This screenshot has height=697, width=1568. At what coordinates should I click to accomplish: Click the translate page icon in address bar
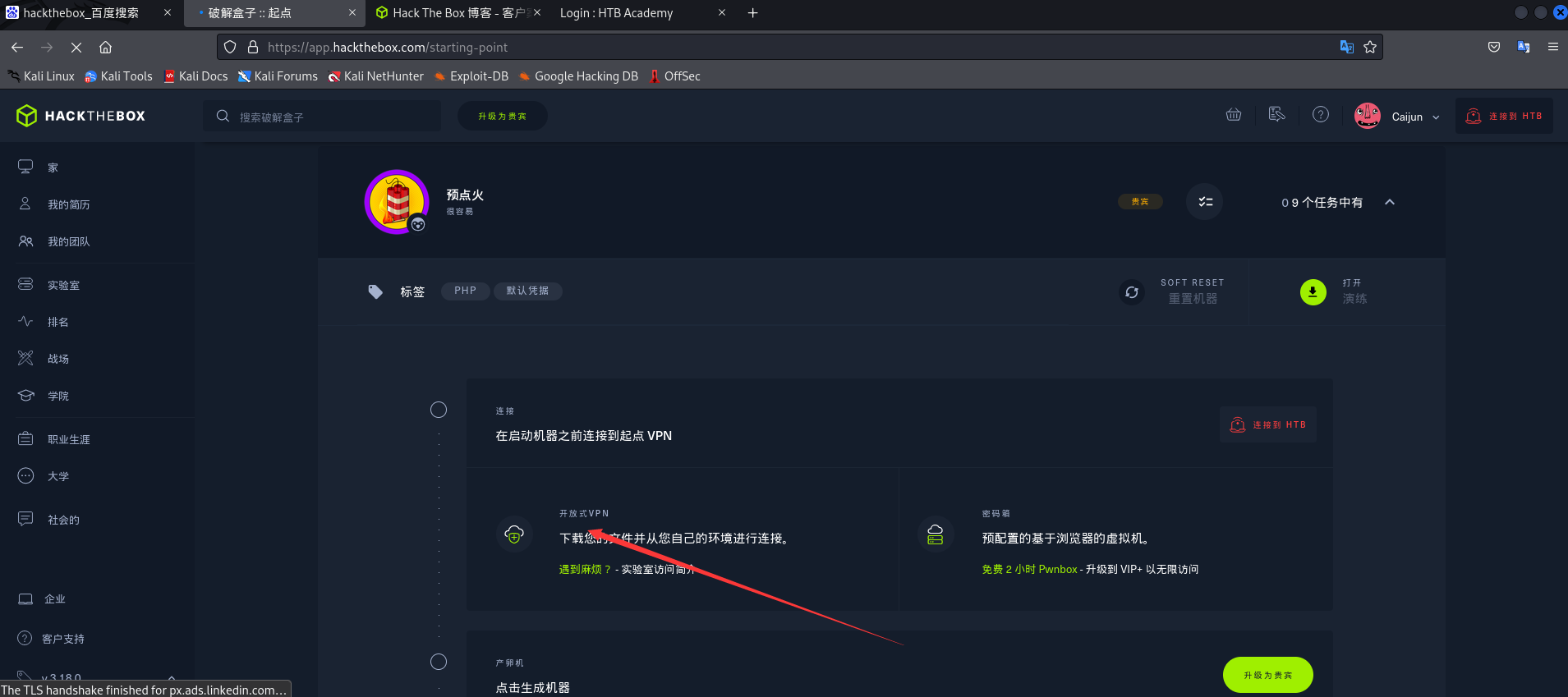(x=1347, y=48)
